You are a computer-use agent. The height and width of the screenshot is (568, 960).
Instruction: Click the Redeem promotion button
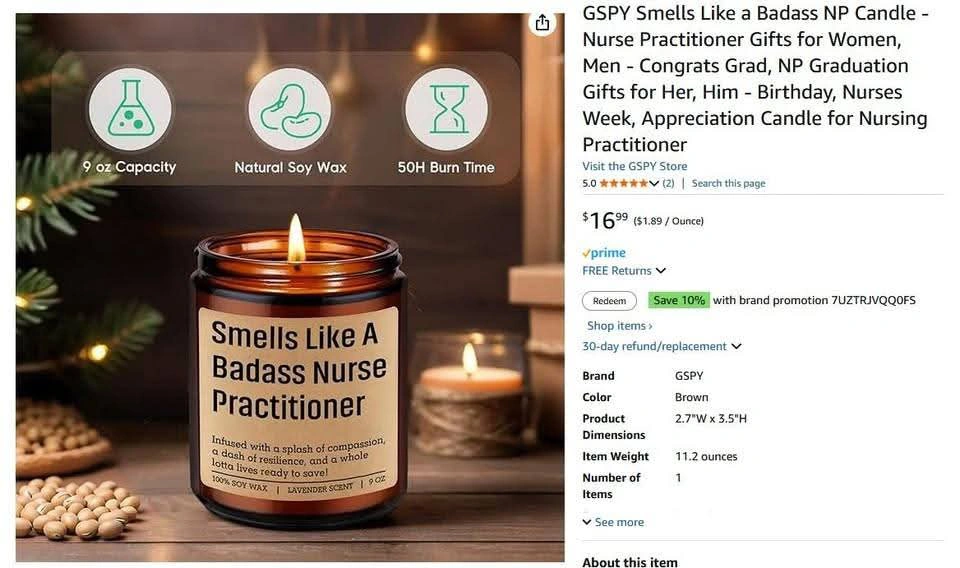click(x=609, y=301)
